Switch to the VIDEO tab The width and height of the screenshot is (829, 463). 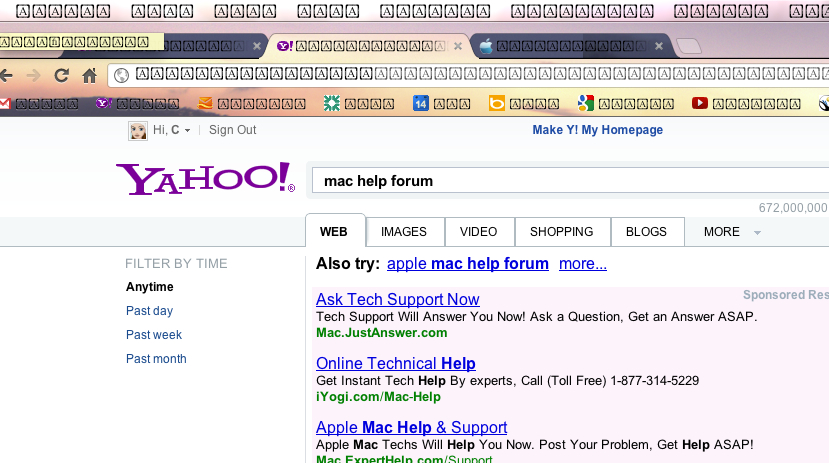(x=478, y=232)
